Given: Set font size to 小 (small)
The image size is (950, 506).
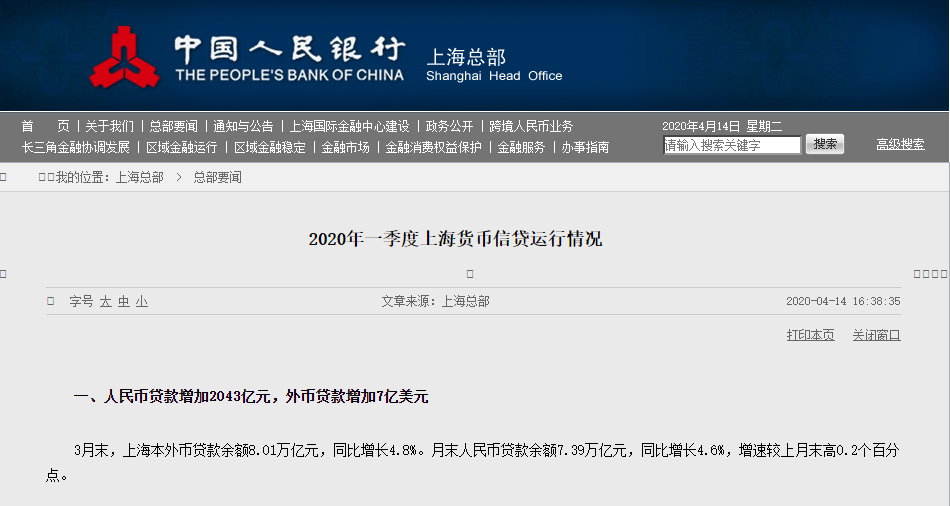Looking at the screenshot, I should click(x=142, y=302).
